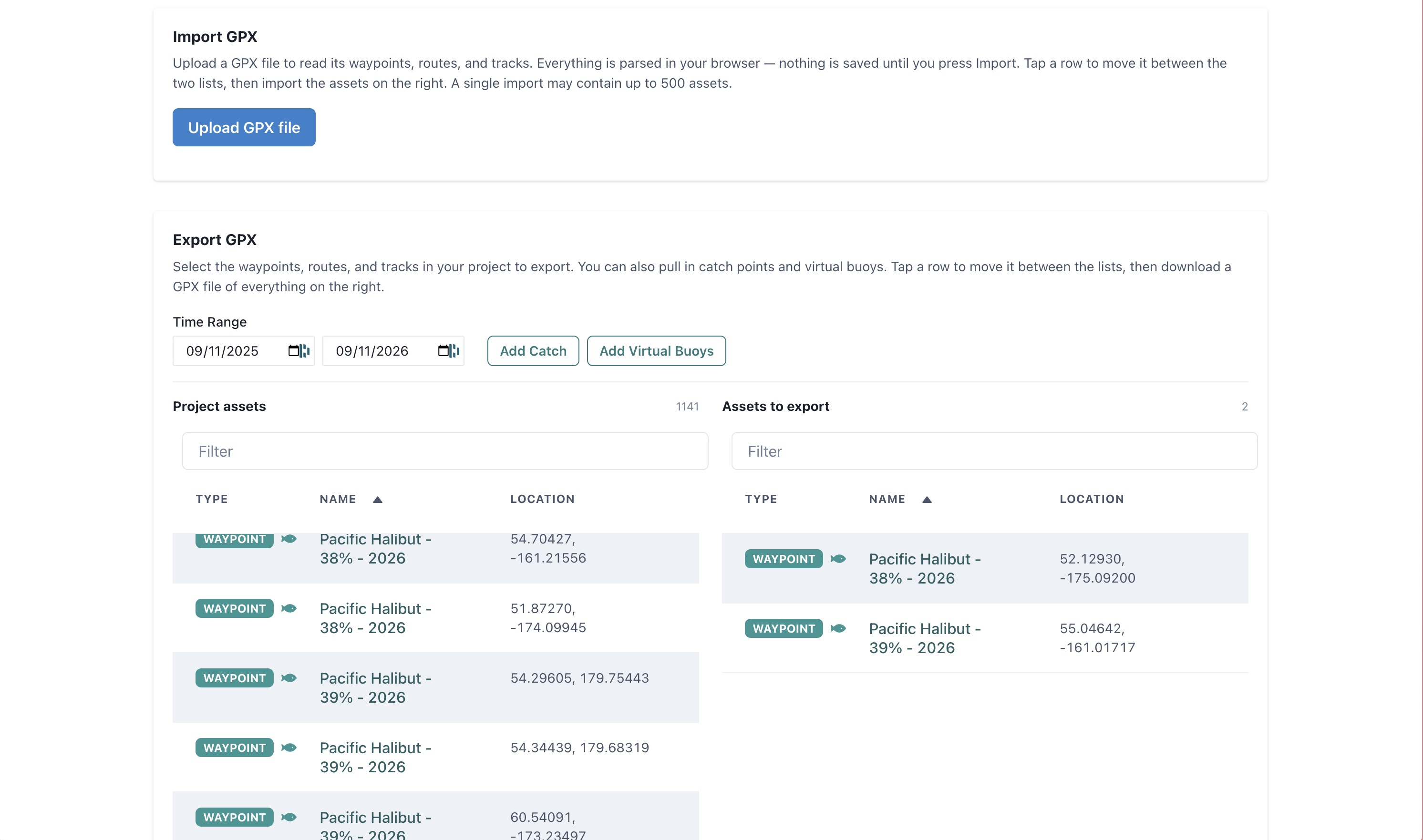1423x840 pixels.
Task: Sort Assets to export by LOCATION header
Action: click(x=1091, y=499)
